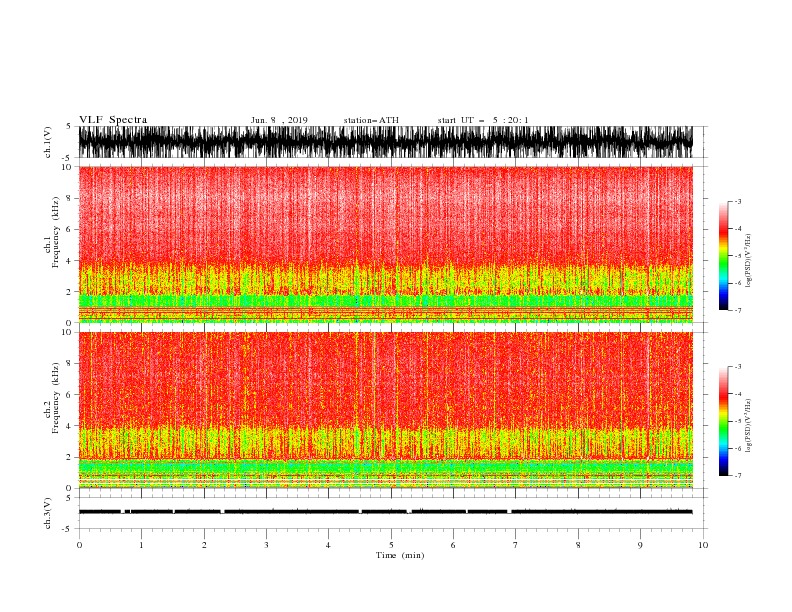
Task: Click the '-7' value on ch.2 colorbar
Action: pyautogui.click(x=737, y=476)
